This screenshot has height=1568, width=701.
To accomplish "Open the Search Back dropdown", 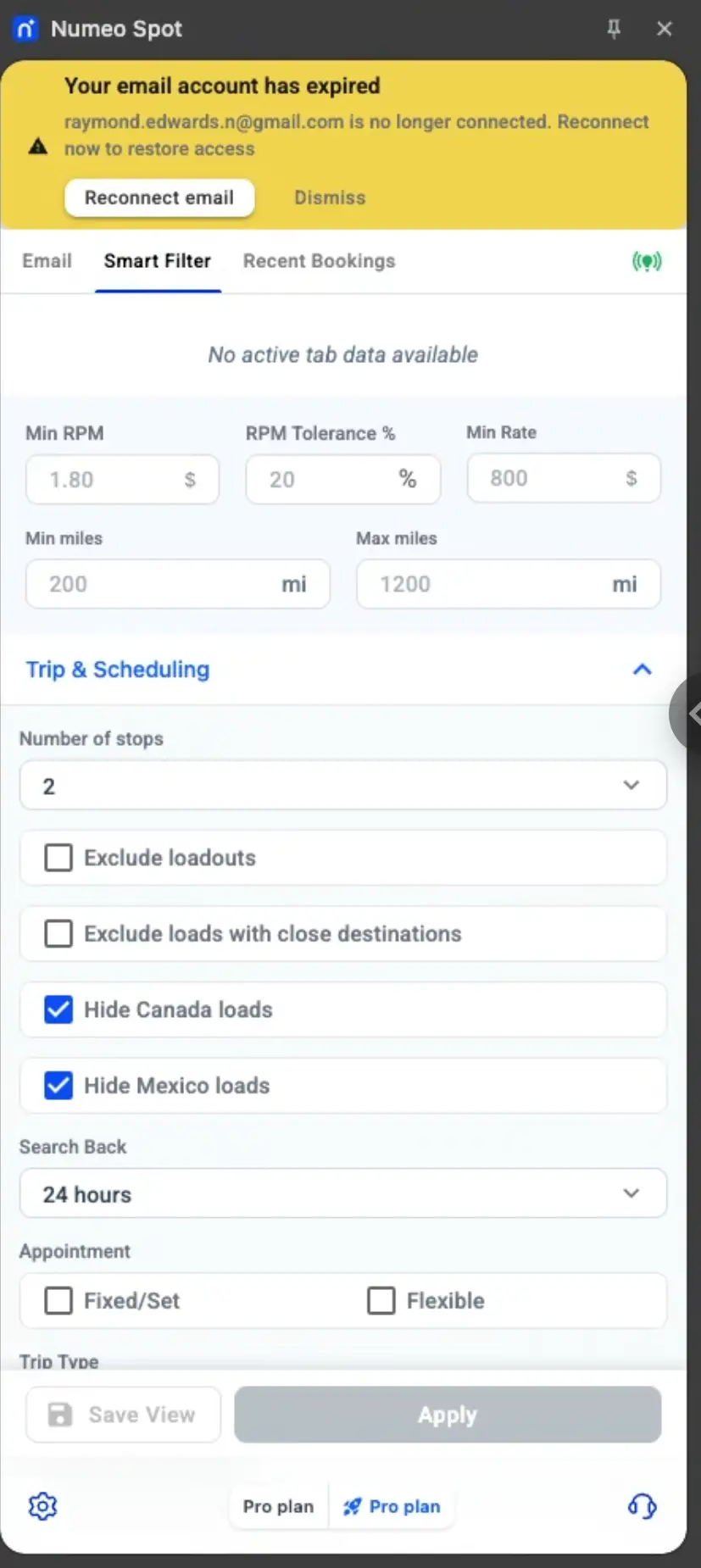I will click(x=342, y=1193).
